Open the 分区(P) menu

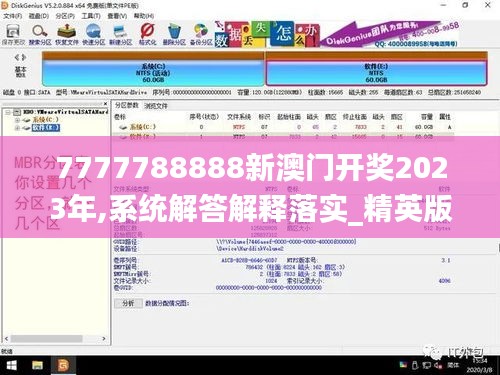[x=65, y=16]
